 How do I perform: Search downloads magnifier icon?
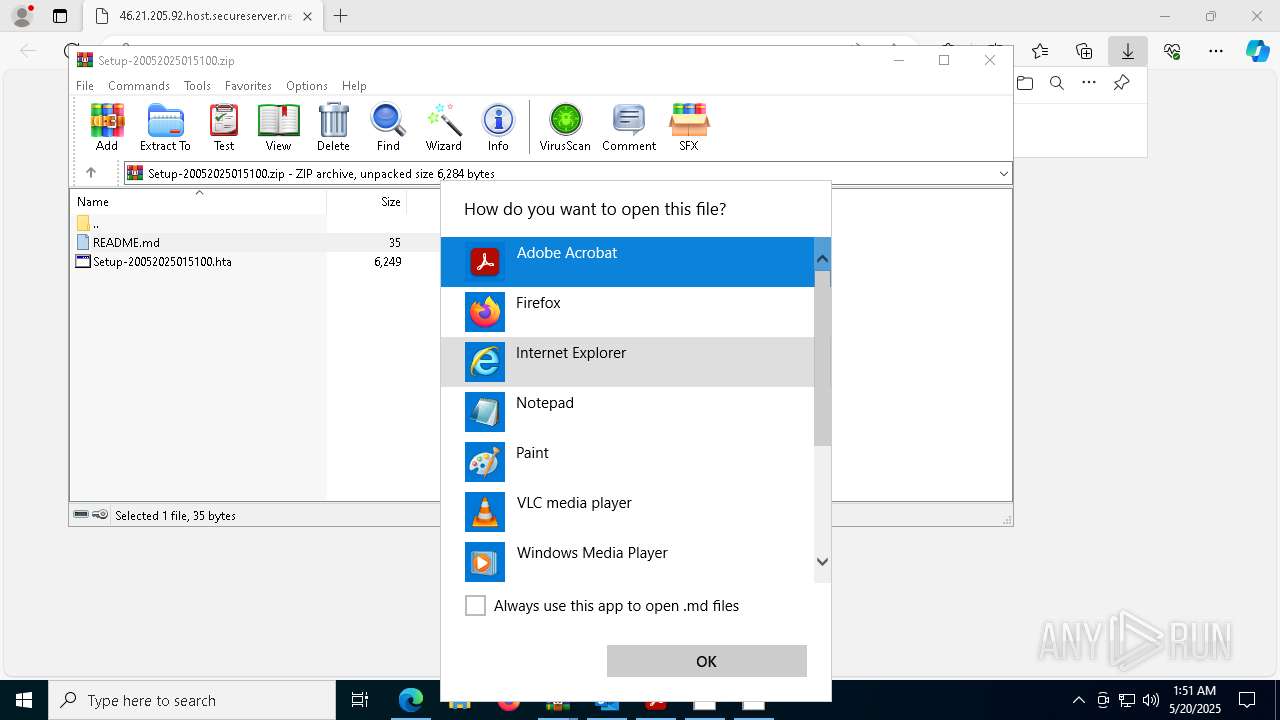coord(1057,83)
